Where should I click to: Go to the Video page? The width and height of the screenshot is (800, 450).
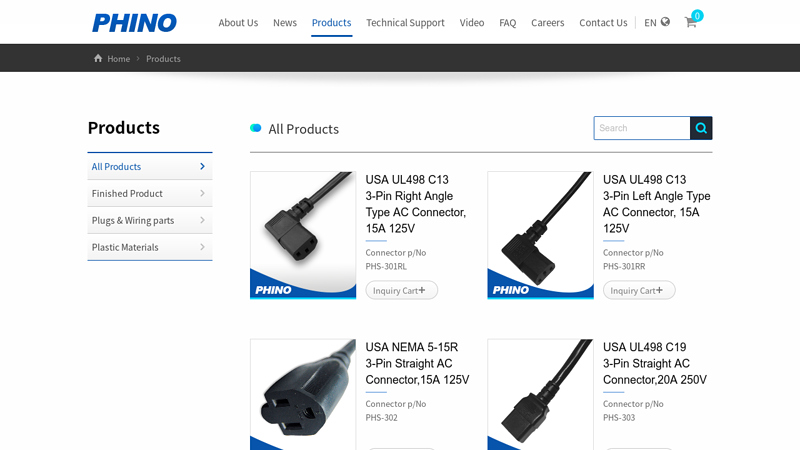coord(472,22)
